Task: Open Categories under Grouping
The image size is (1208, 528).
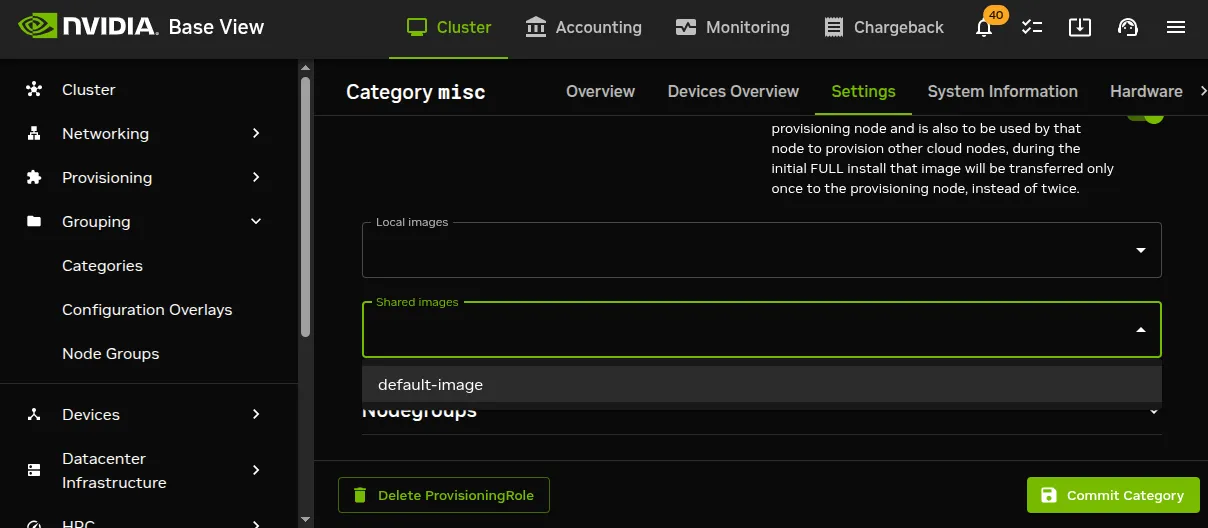Action: [102, 266]
